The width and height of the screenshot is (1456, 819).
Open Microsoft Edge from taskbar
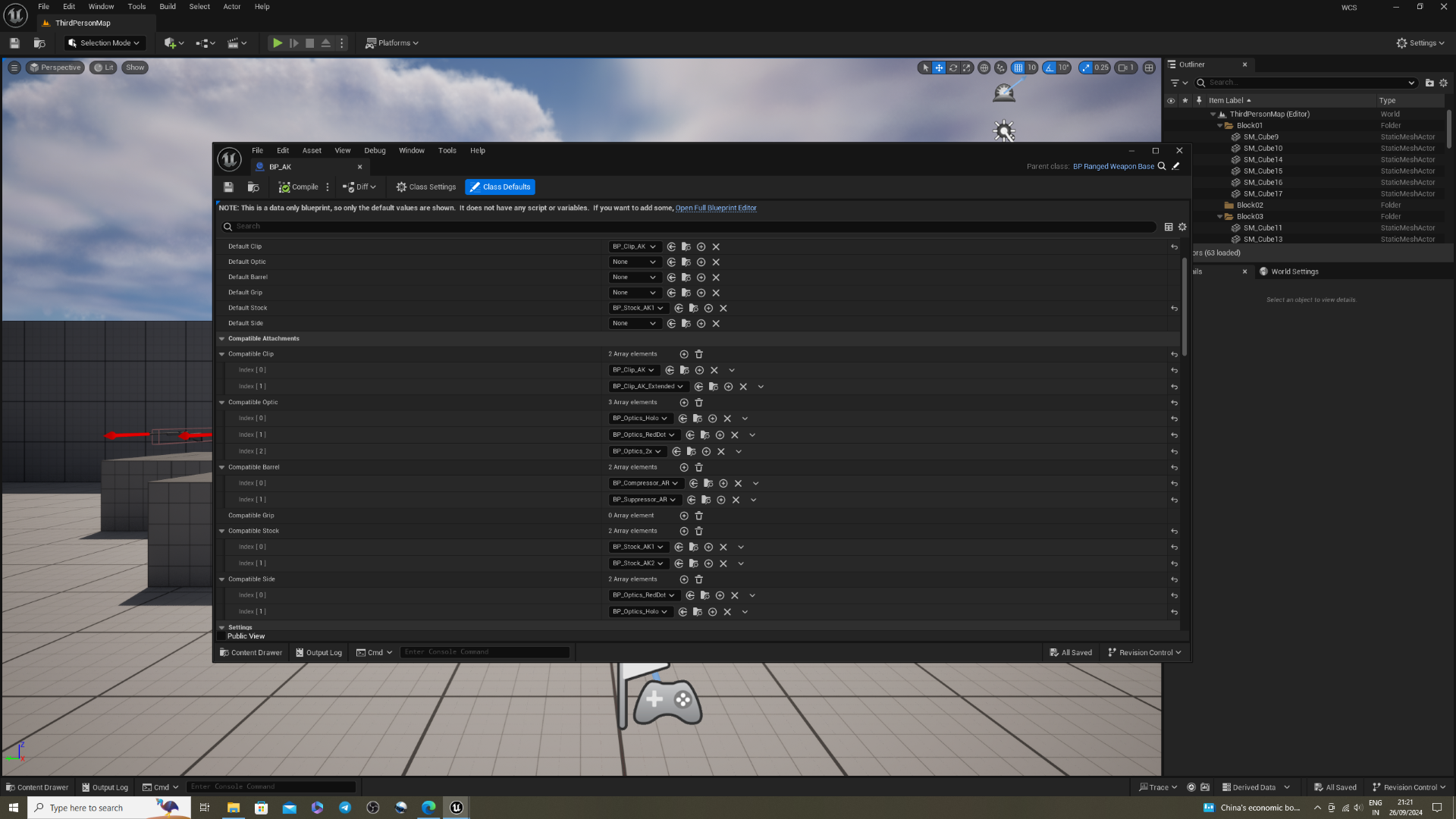pos(428,808)
